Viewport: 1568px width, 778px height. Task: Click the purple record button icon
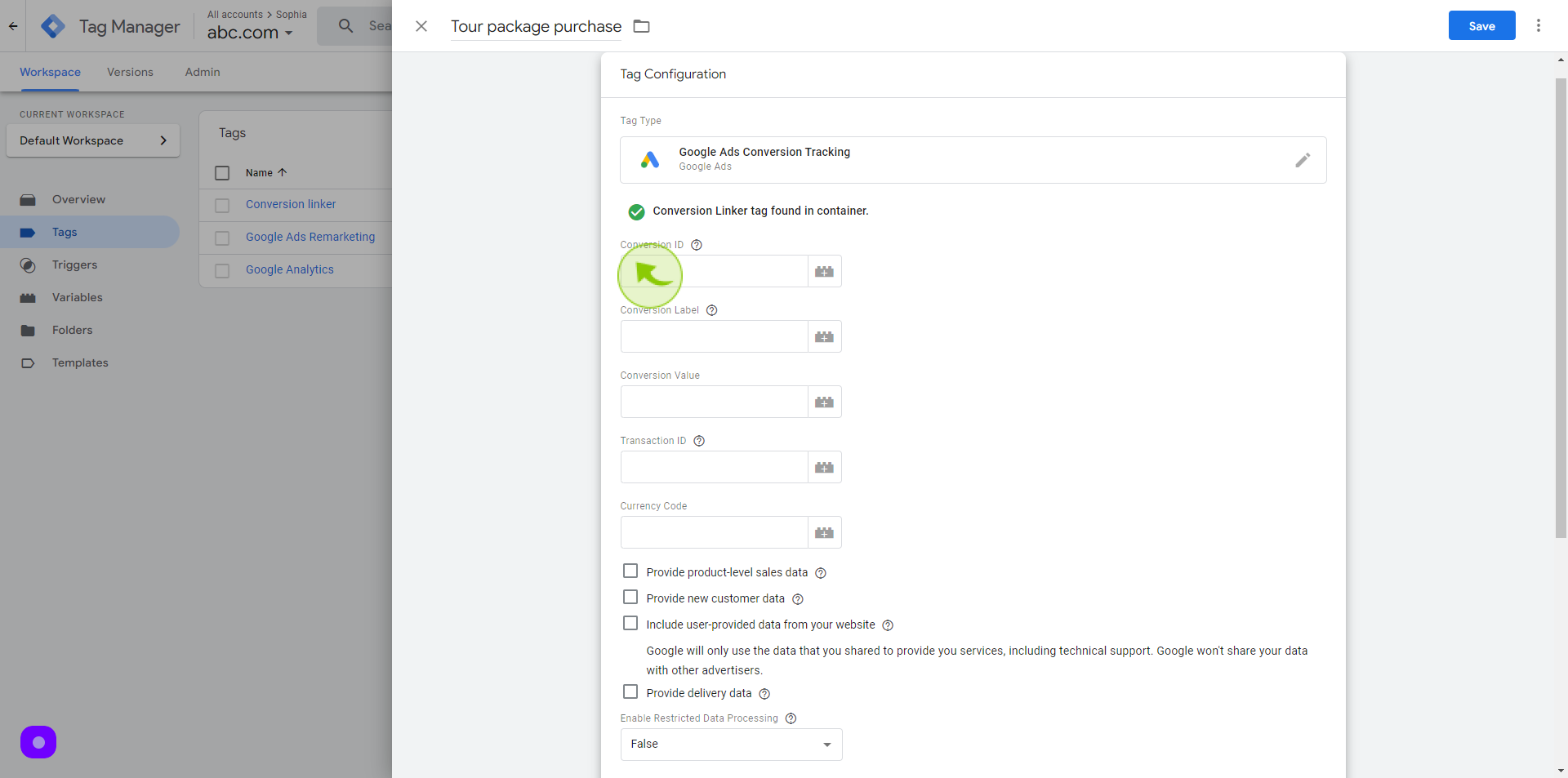[x=38, y=742]
